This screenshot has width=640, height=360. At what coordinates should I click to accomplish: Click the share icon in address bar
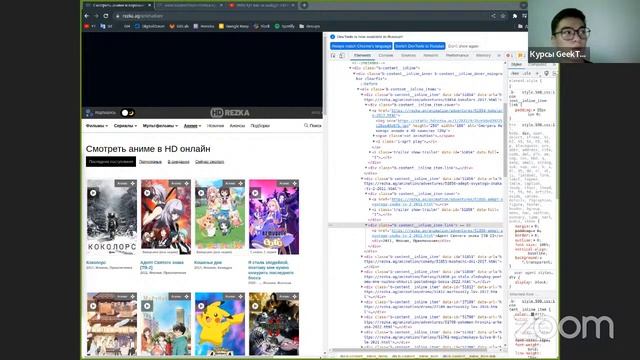click(x=493, y=16)
